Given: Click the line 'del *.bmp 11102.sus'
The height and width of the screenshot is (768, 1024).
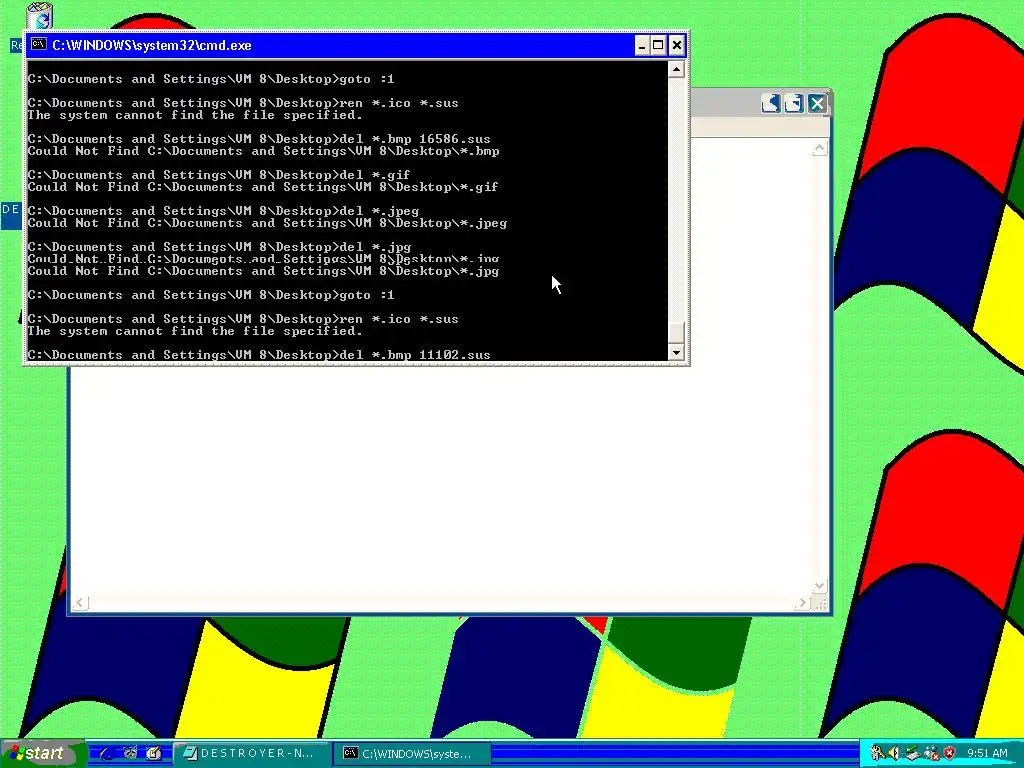Looking at the screenshot, I should (x=259, y=355).
